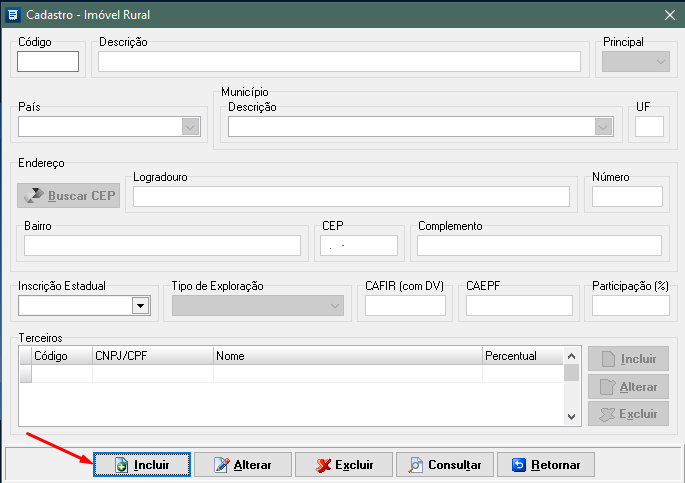The image size is (685, 483).
Task: Click the Retornar button
Action: point(551,465)
